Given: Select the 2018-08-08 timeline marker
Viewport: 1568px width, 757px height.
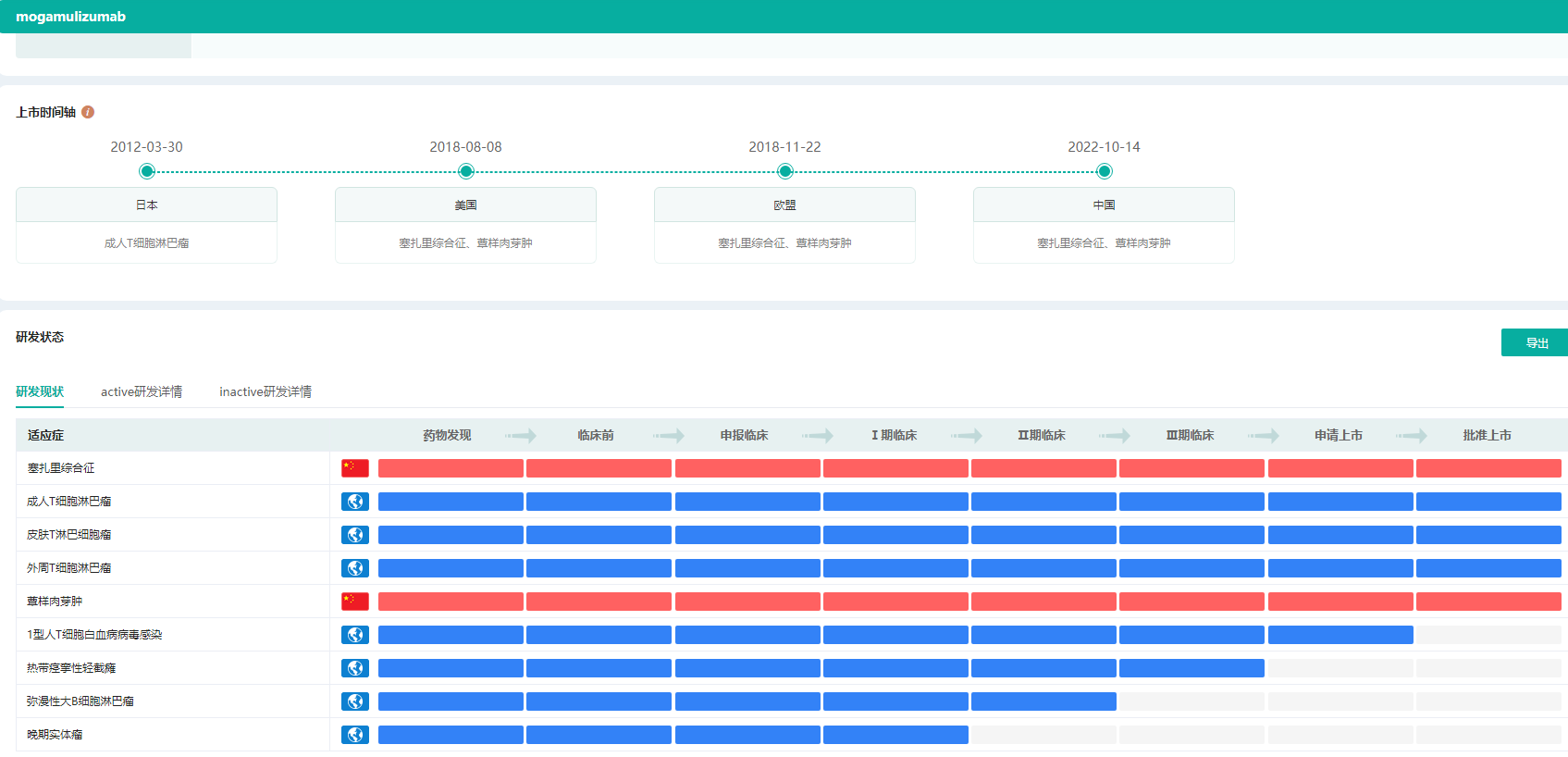Looking at the screenshot, I should coord(466,171).
